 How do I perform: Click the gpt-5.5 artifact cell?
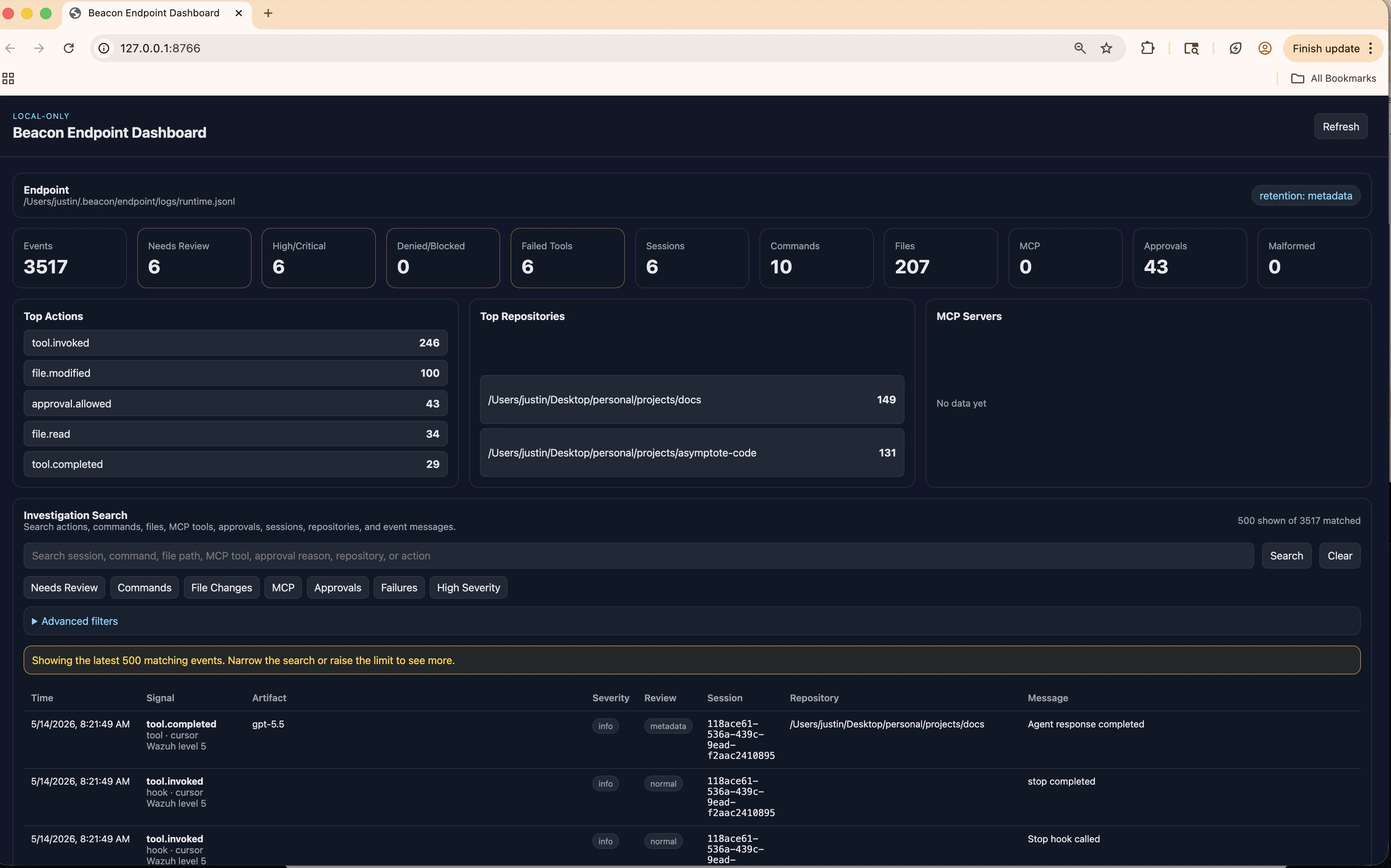[268, 725]
